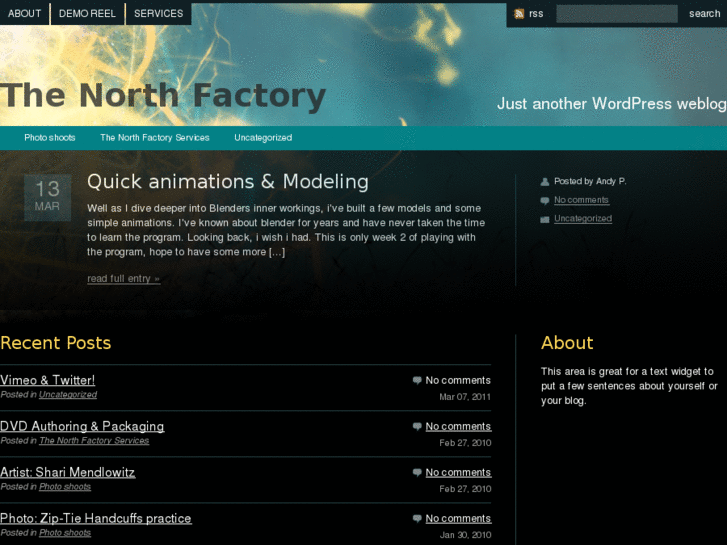Screen dimensions: 727x545
Task: Click No comments link under Posted by Andy P.
Action: [581, 200]
